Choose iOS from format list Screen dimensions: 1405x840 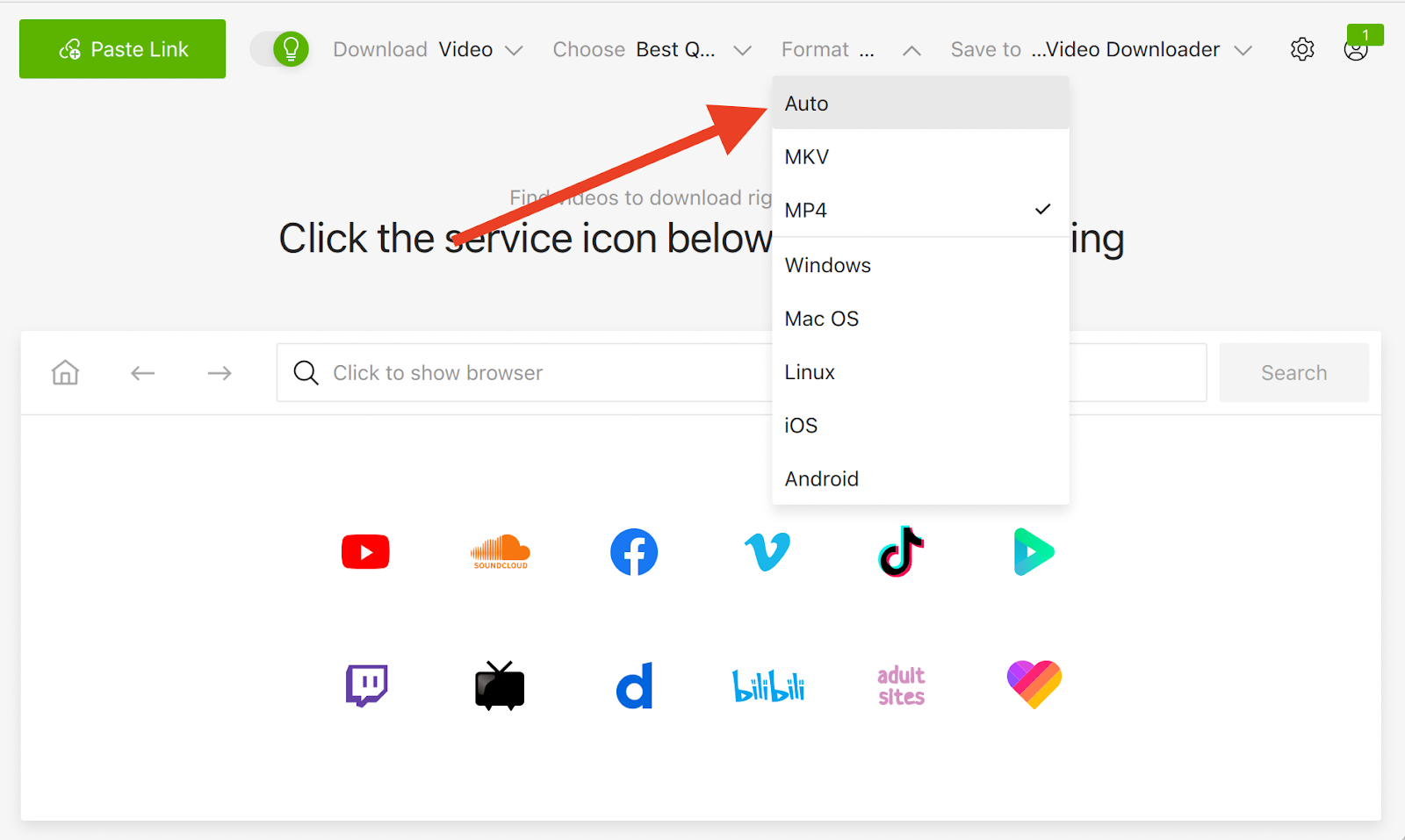point(920,426)
